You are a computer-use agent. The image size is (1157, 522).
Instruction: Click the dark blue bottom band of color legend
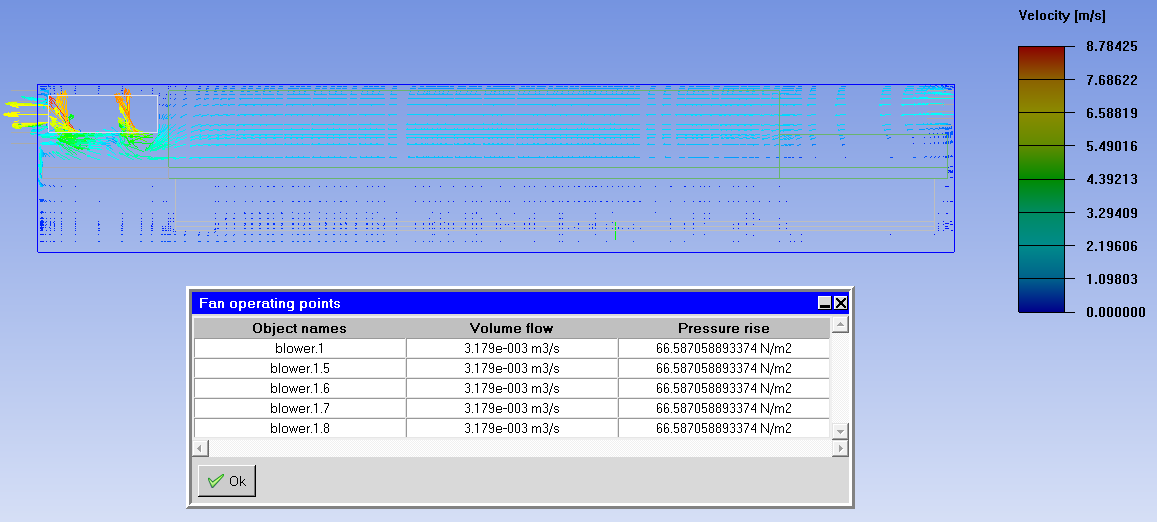[1042, 295]
